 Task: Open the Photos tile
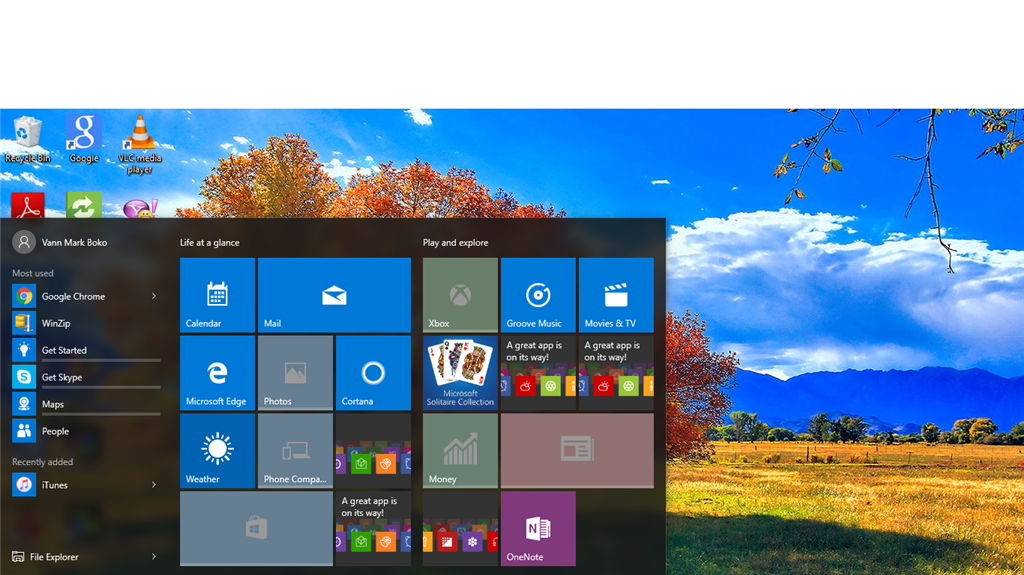click(295, 373)
